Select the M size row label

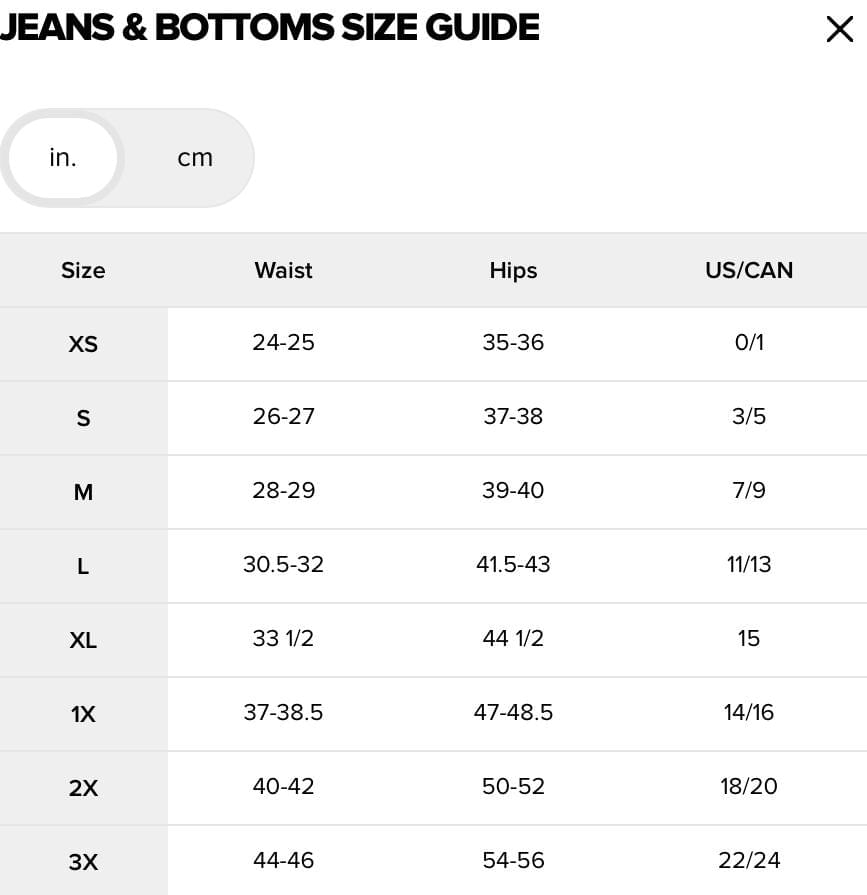point(83,492)
